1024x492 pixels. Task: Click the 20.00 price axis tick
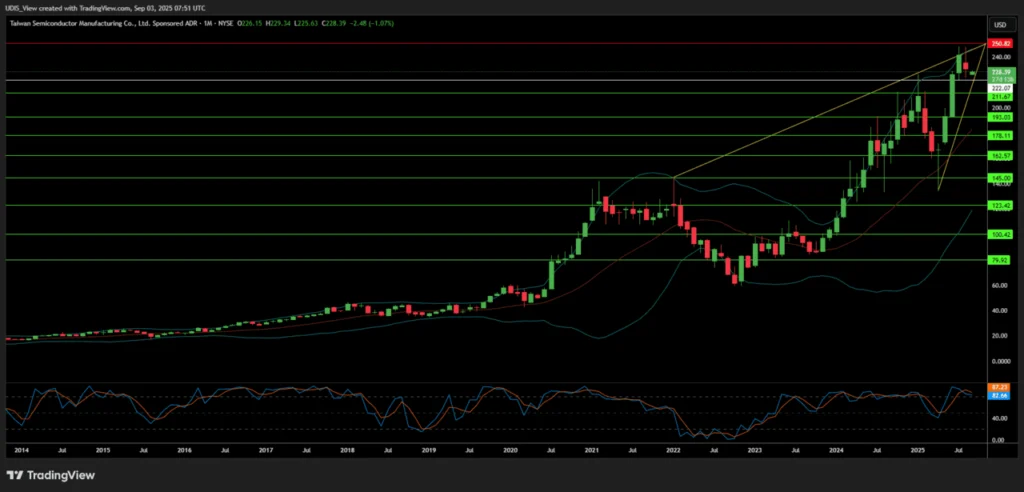(x=999, y=336)
